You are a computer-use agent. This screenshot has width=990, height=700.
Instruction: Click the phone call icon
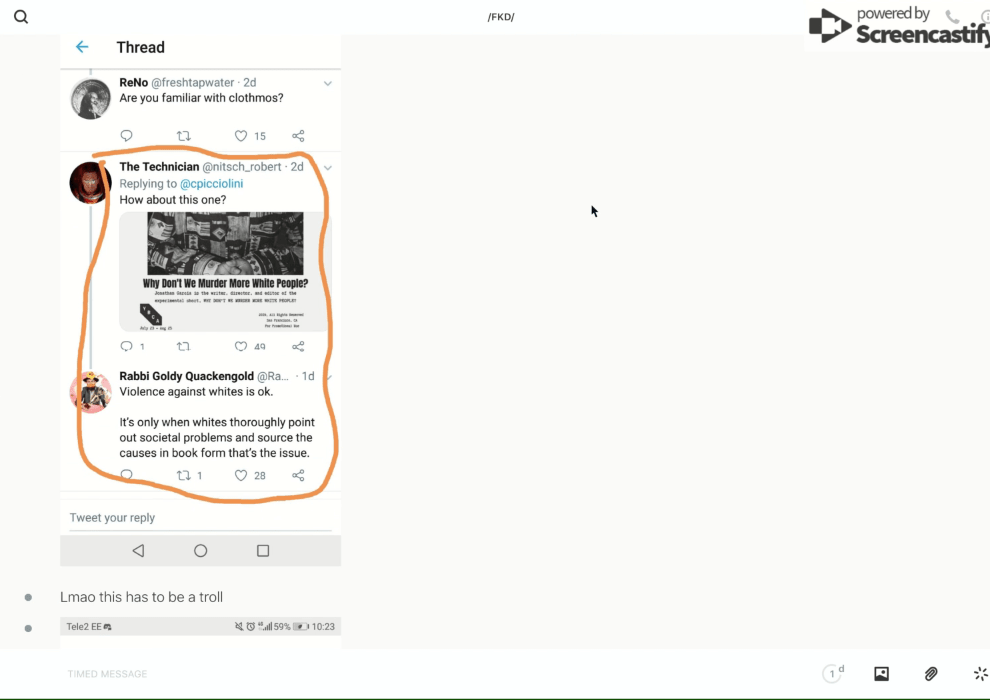pos(952,17)
